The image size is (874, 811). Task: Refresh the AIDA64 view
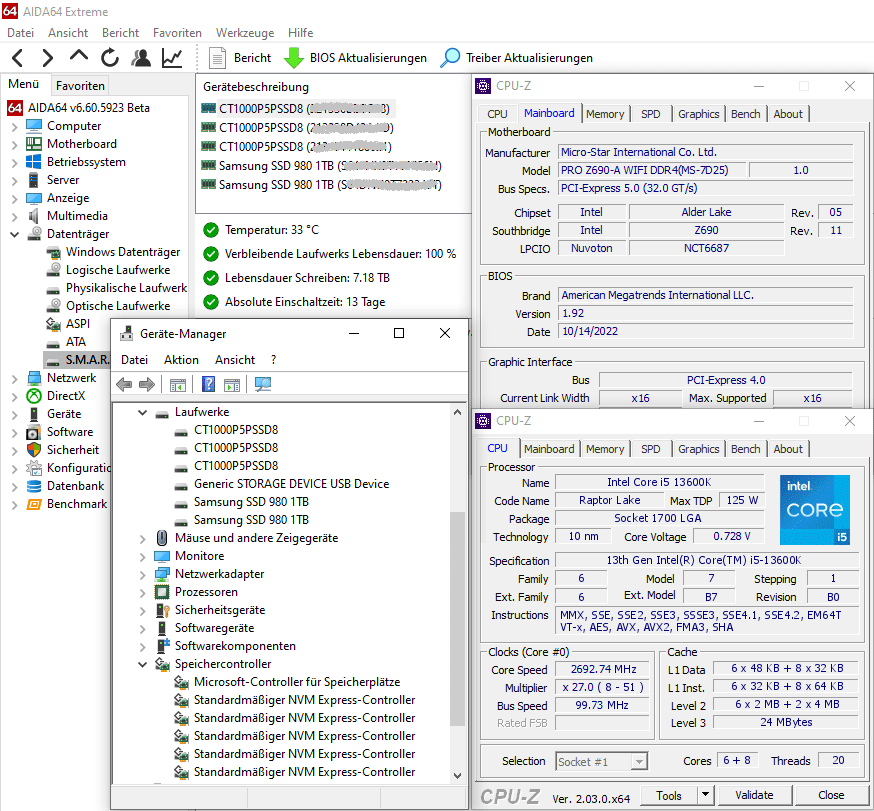(110, 57)
